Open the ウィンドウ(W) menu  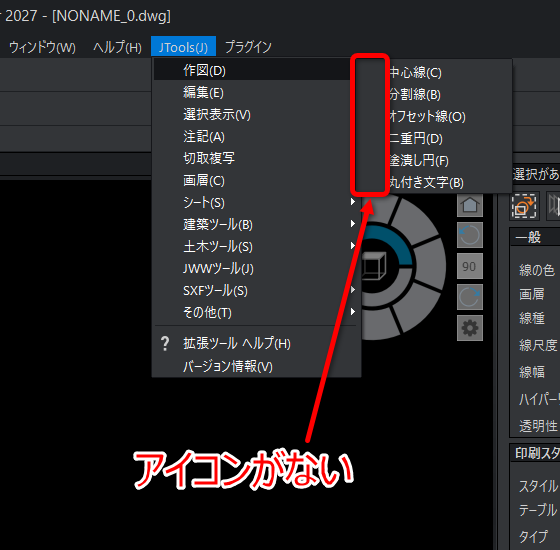pyautogui.click(x=42, y=47)
